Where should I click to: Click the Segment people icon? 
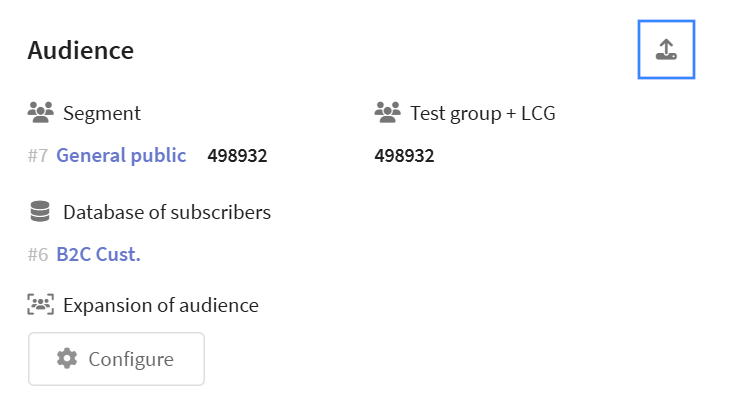pyautogui.click(x=40, y=113)
